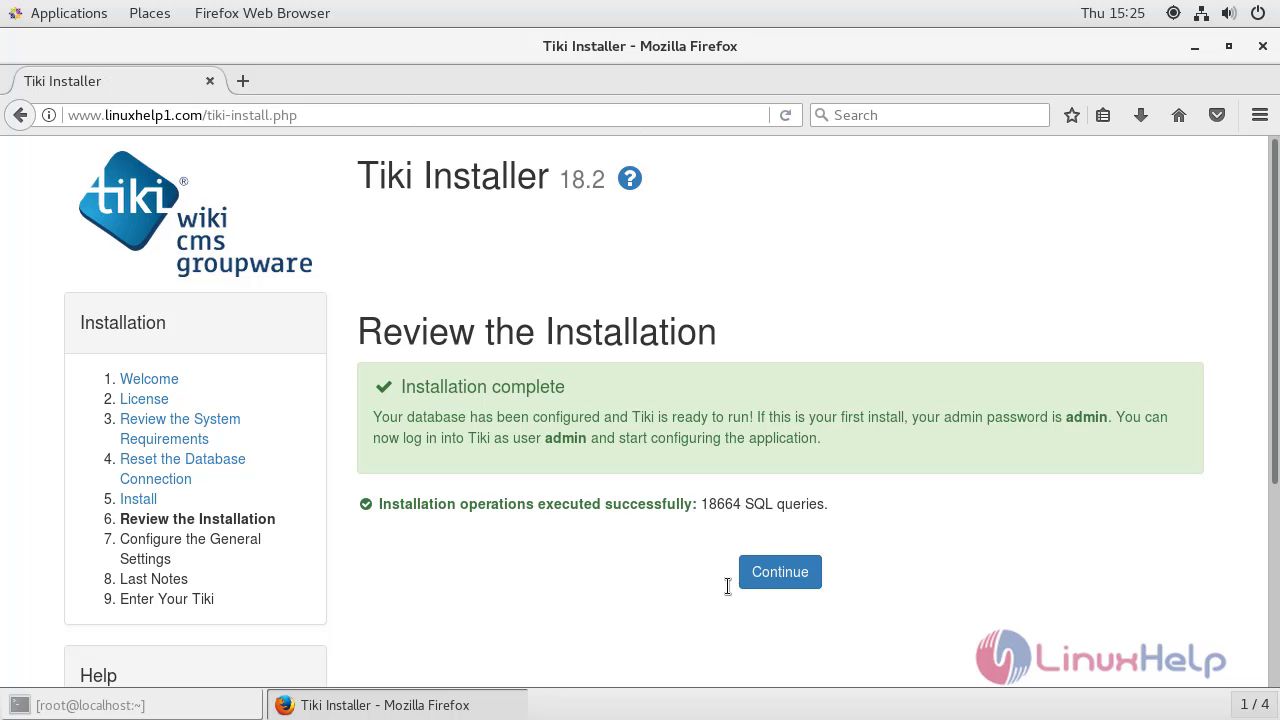The image size is (1280, 720).
Task: Open the Places menu
Action: pyautogui.click(x=150, y=13)
